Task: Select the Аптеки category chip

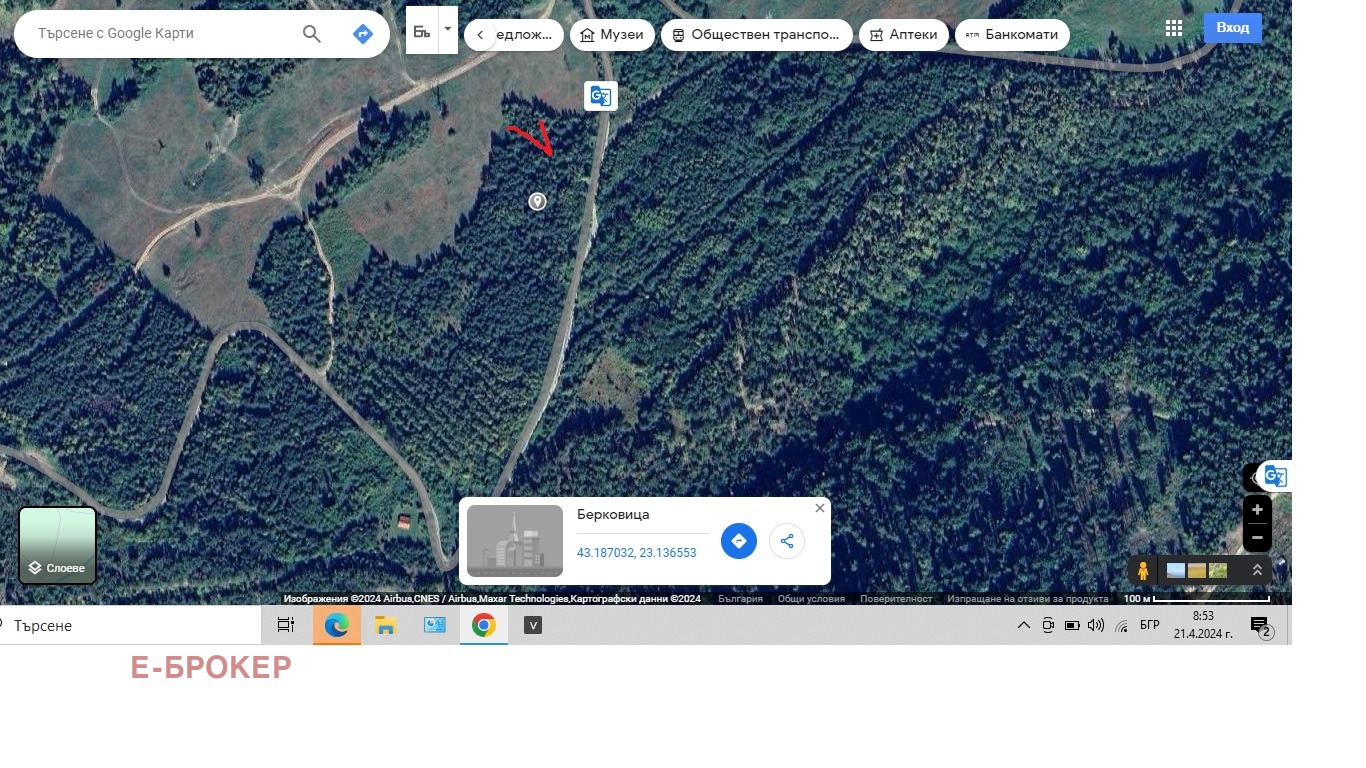Action: tap(904, 35)
